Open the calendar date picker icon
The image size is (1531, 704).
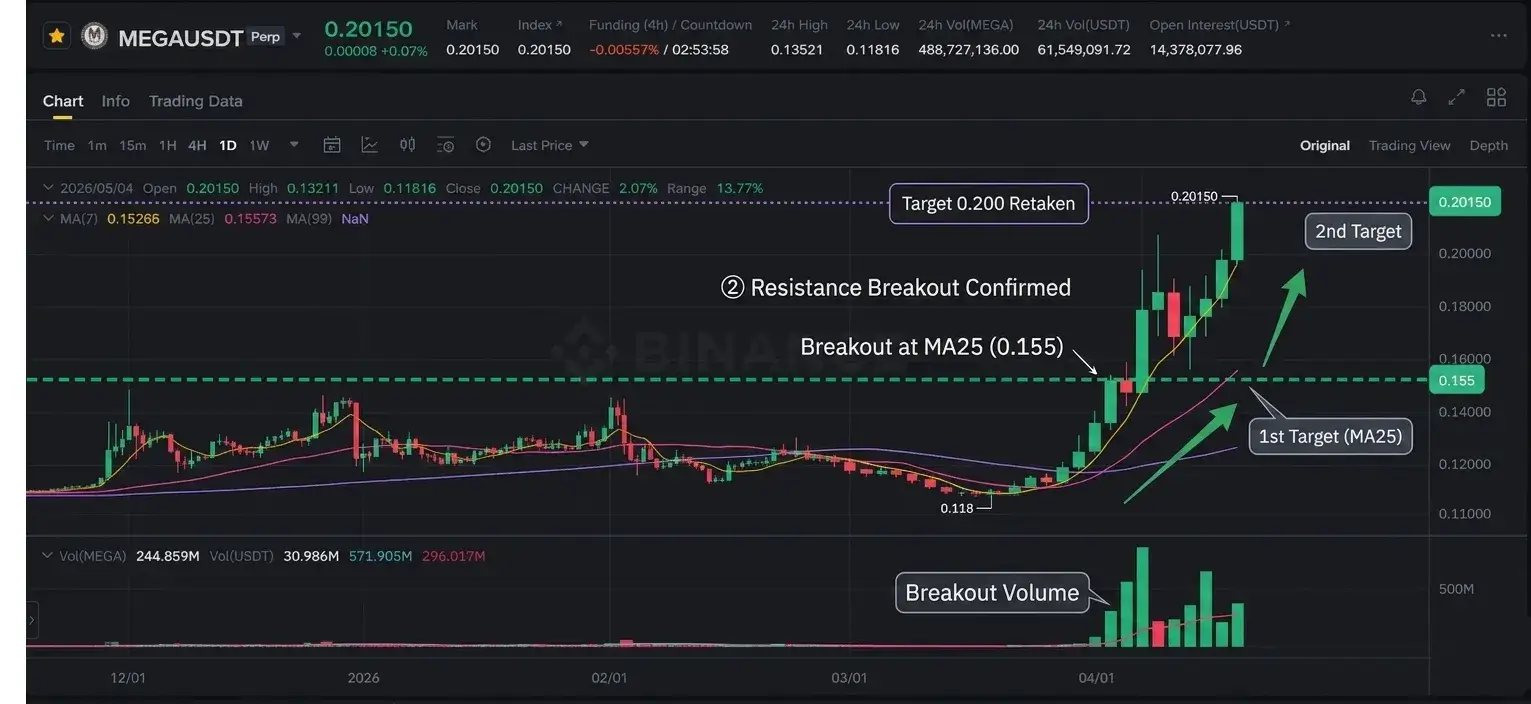click(332, 145)
